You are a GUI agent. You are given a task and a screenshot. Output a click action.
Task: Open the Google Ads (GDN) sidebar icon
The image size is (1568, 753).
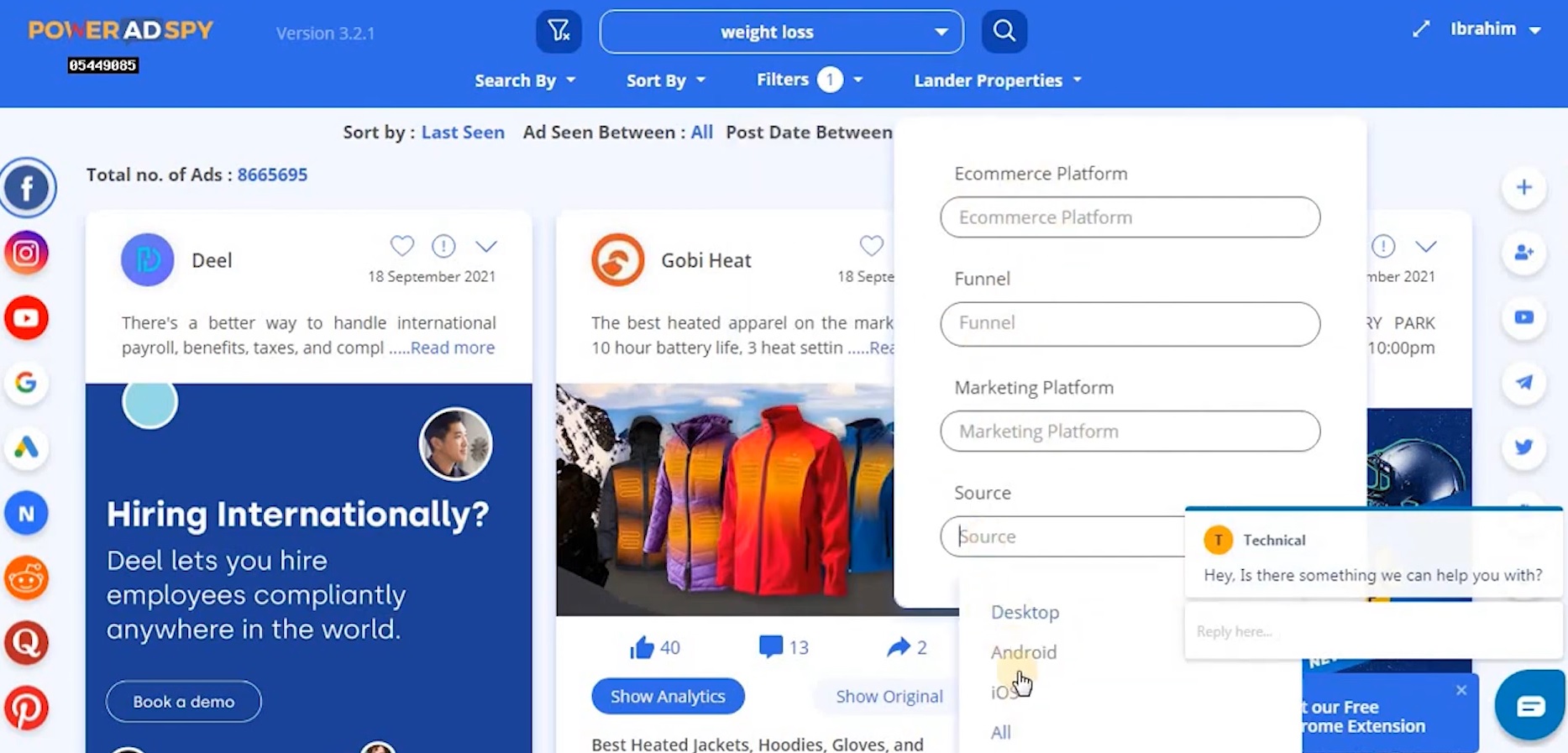point(27,447)
